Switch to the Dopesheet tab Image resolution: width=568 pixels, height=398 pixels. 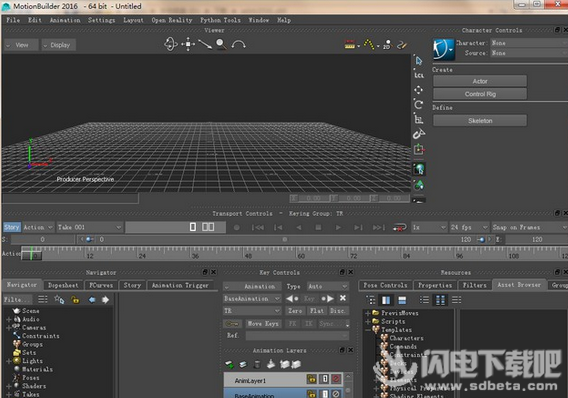click(63, 285)
